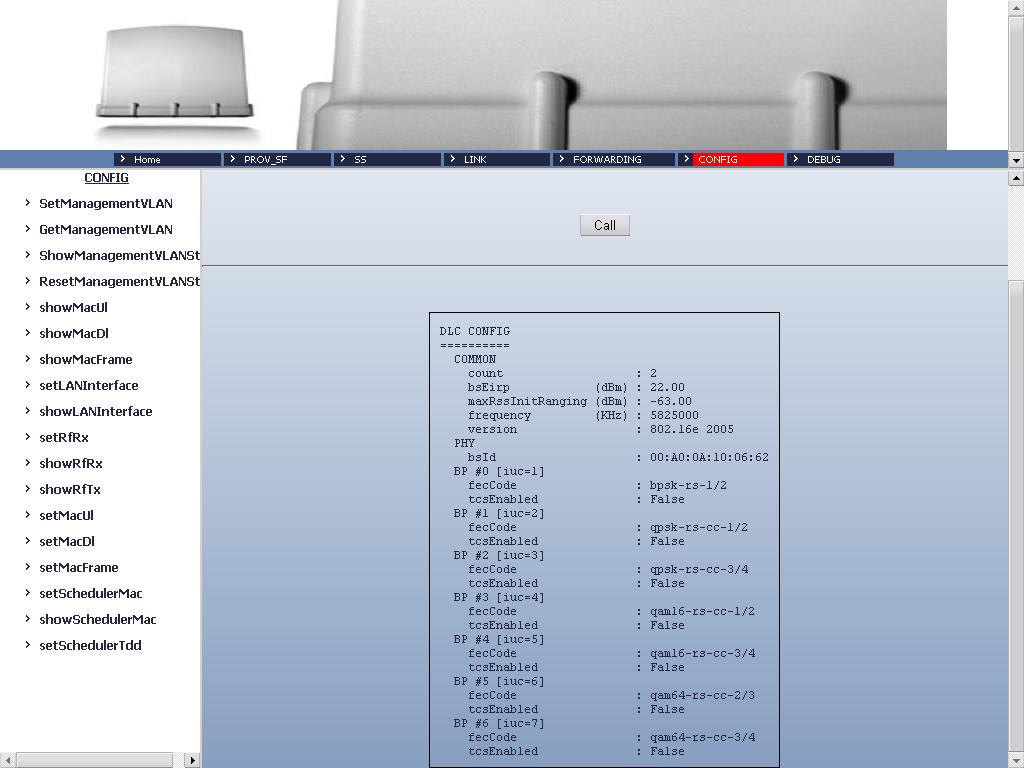Select the ShowManagementVLANSt sidebar link

120,255
